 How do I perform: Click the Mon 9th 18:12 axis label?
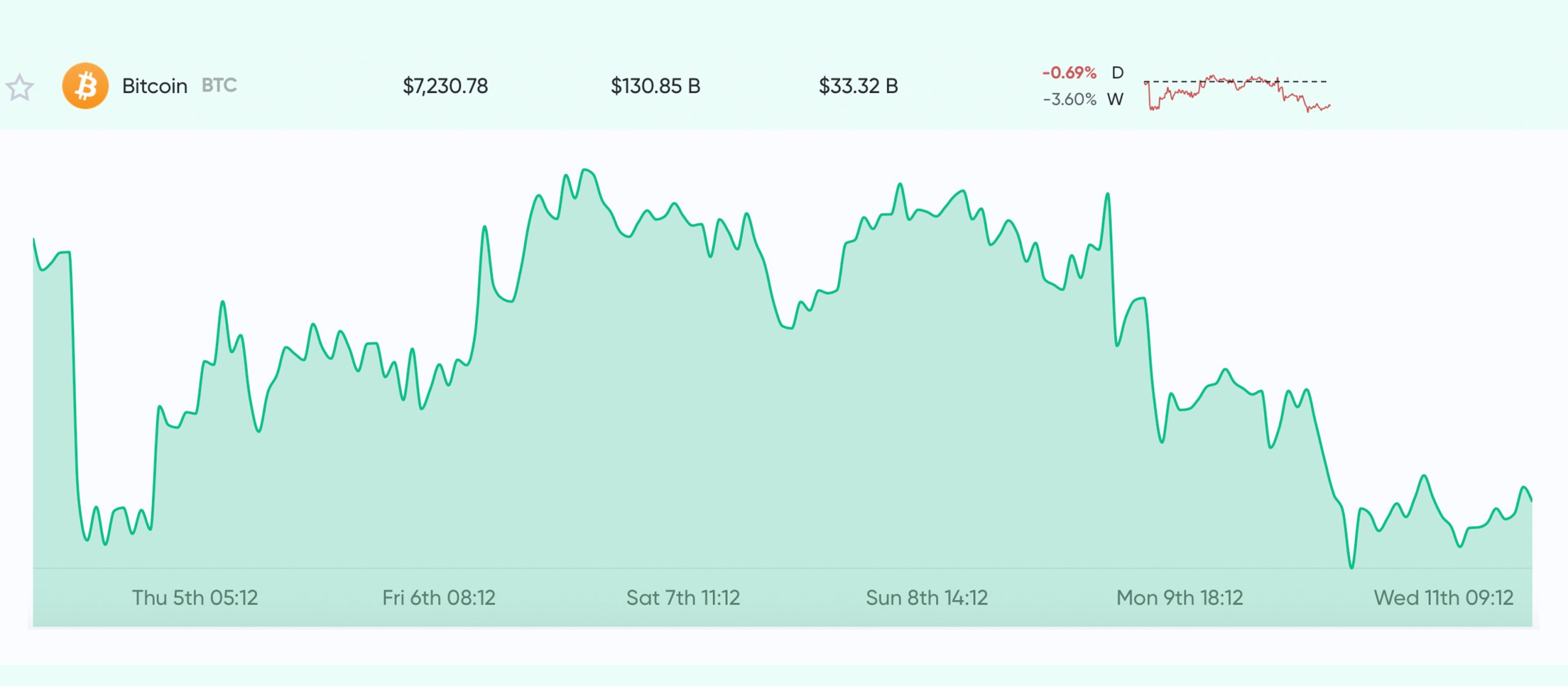1180,598
